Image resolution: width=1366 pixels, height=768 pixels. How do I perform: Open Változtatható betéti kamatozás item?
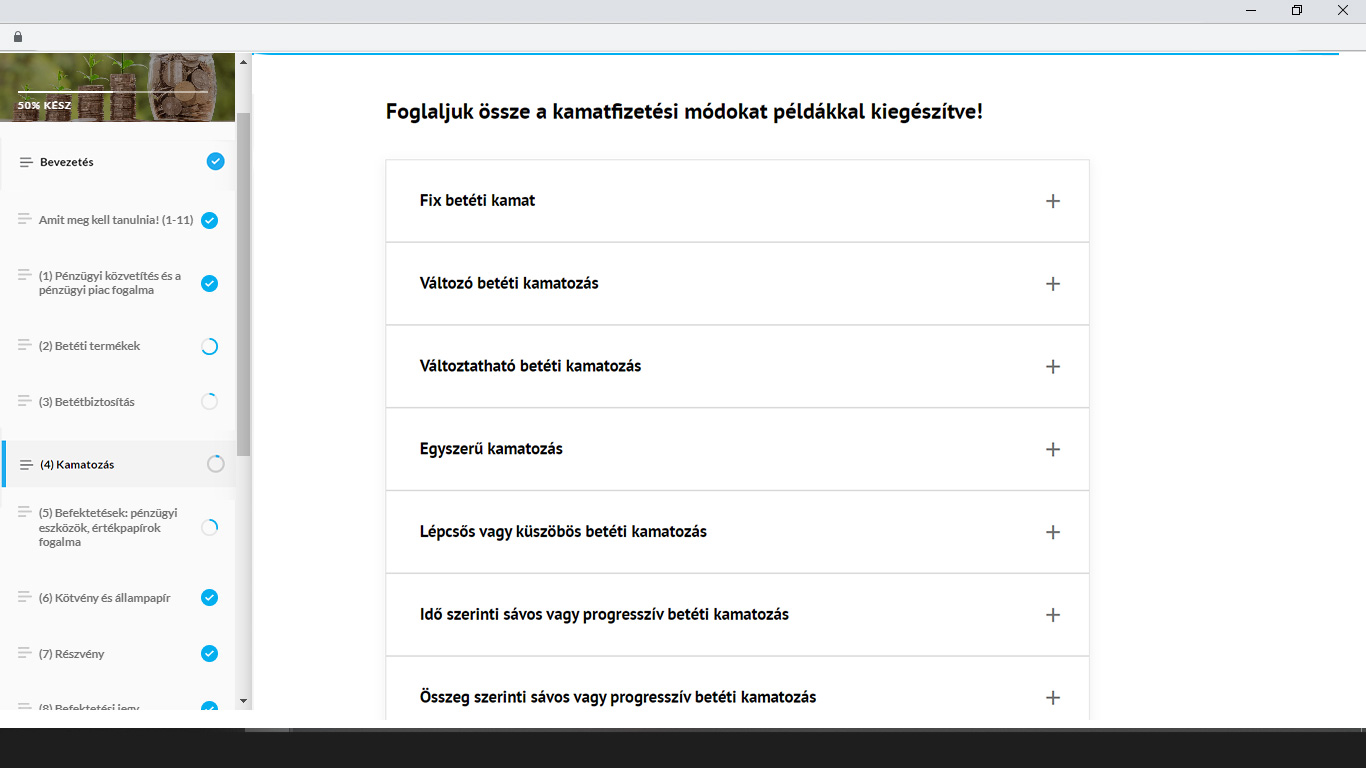coord(1052,367)
